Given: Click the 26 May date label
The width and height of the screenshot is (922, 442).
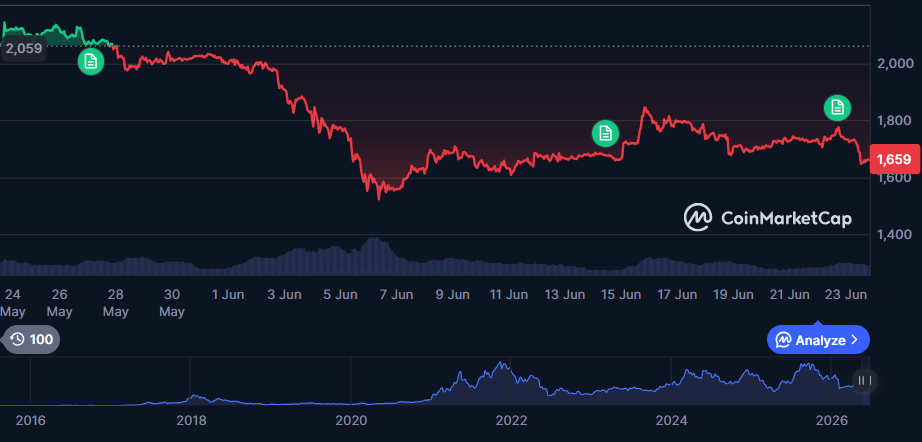Looking at the screenshot, I should click(x=59, y=303).
